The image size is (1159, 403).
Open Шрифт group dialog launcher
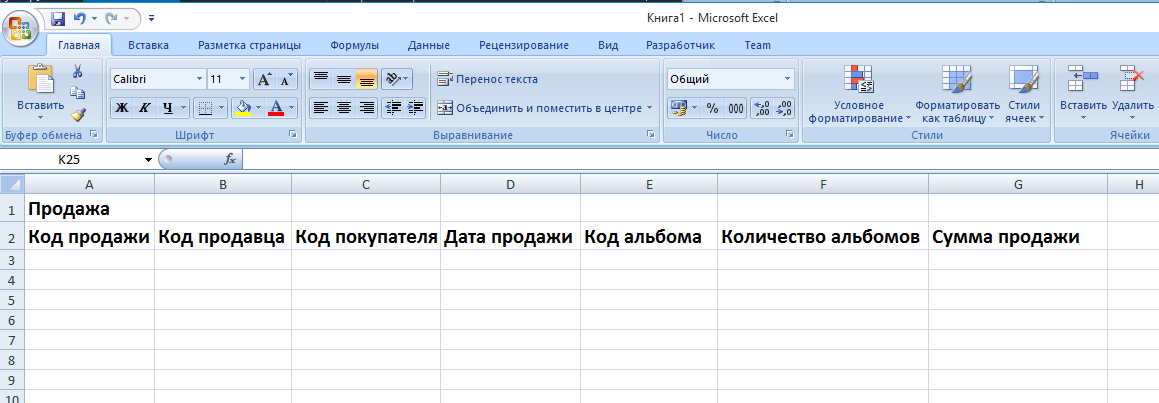click(x=293, y=135)
